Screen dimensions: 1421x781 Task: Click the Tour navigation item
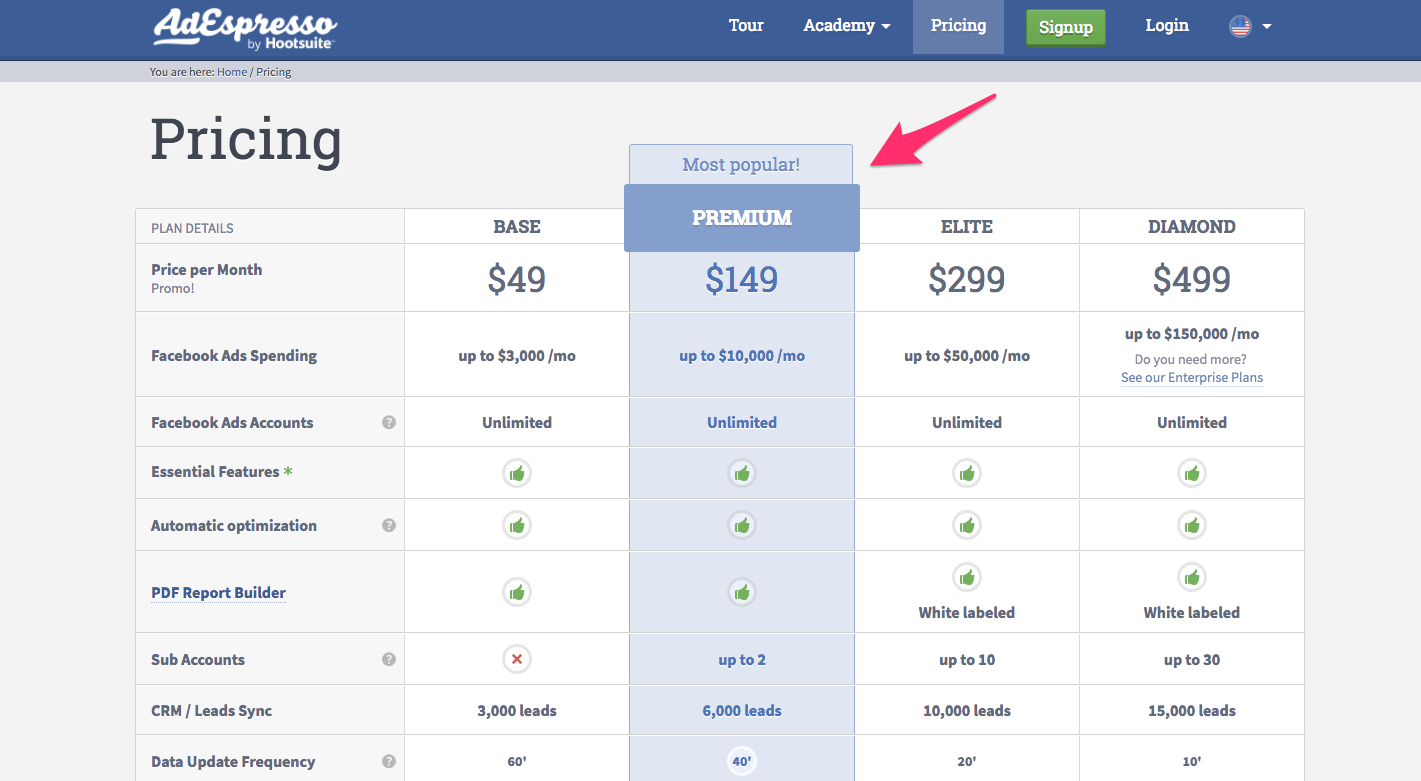[x=746, y=26]
